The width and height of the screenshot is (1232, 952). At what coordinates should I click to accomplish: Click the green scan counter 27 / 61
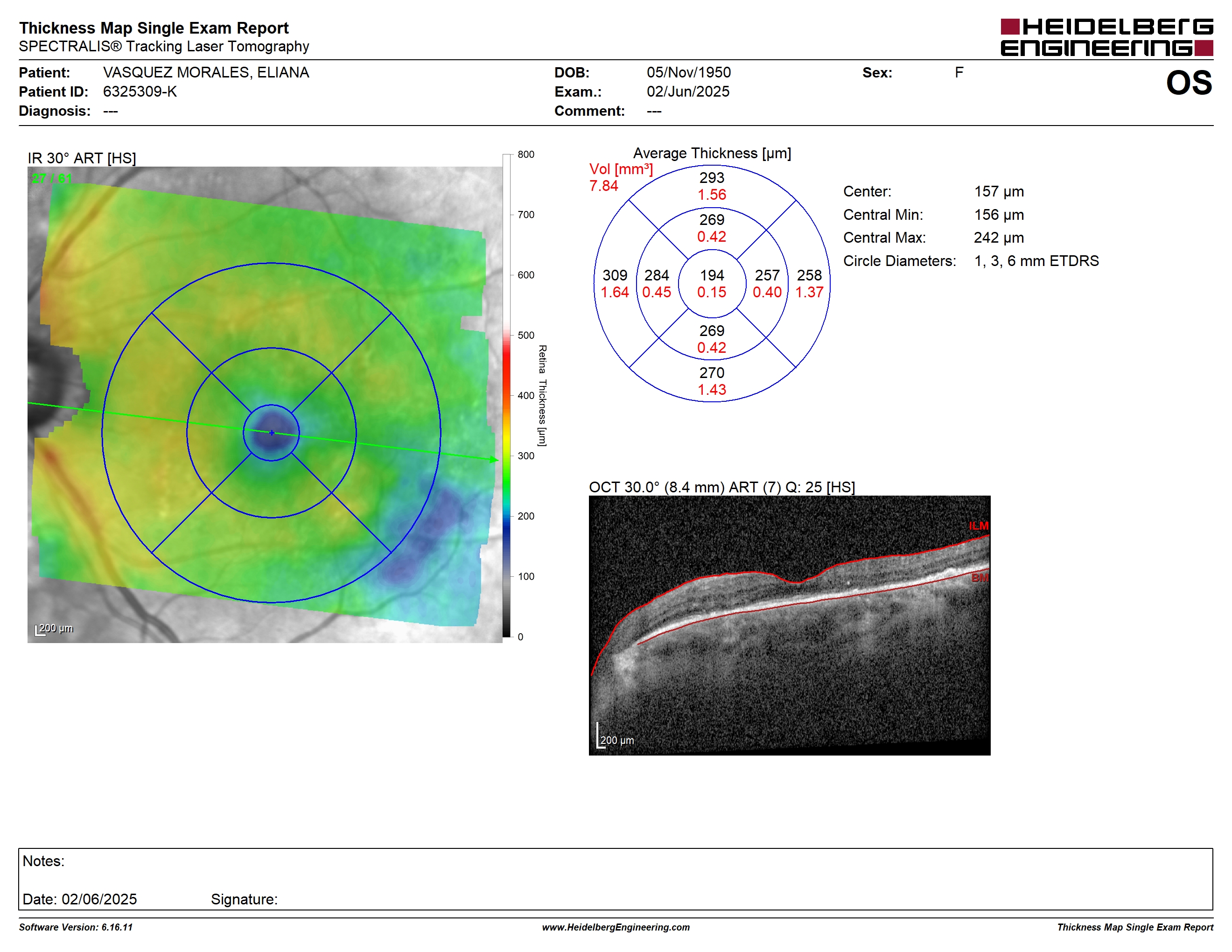coord(52,179)
